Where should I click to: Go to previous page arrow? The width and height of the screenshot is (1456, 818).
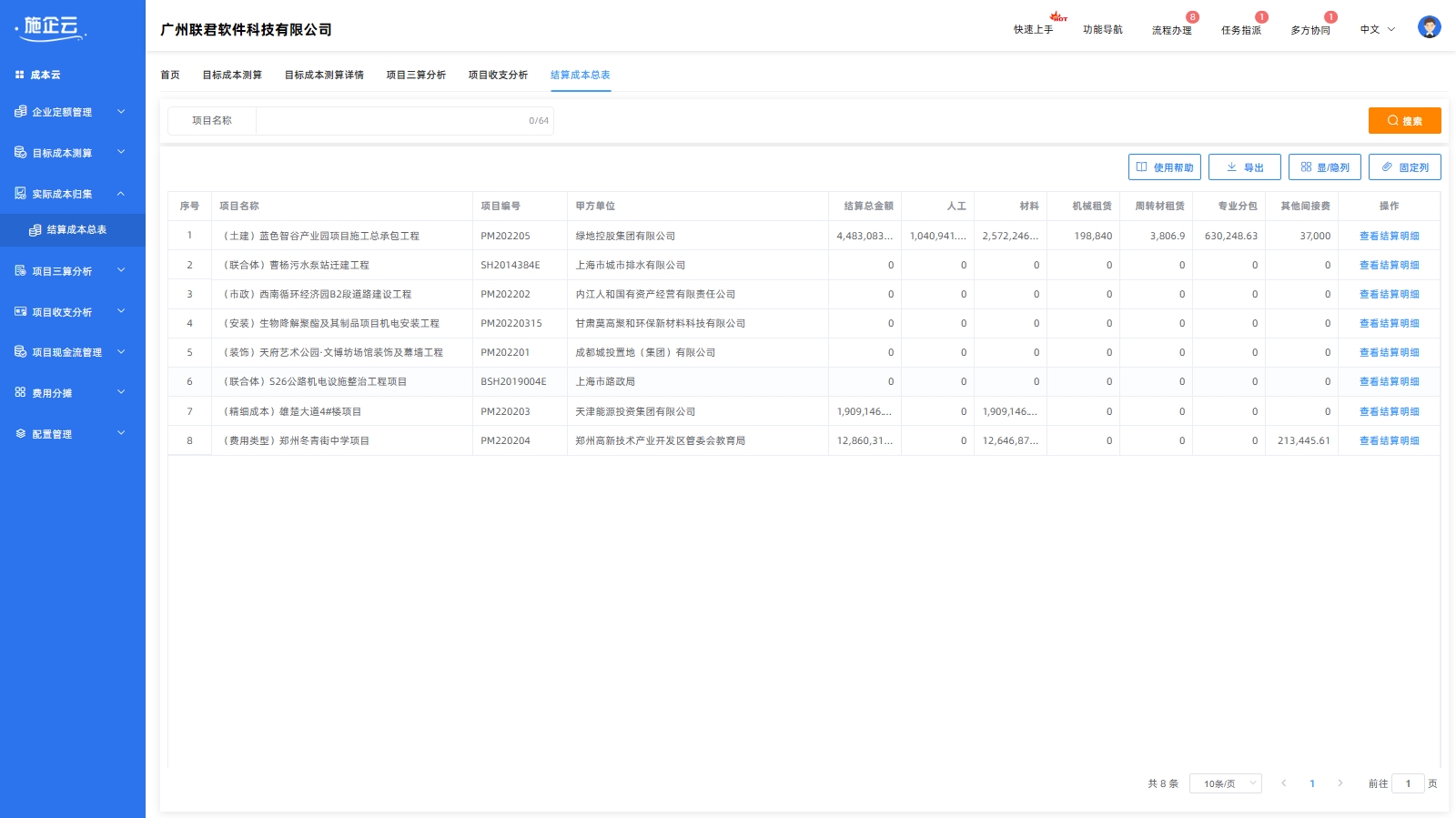point(1283,783)
